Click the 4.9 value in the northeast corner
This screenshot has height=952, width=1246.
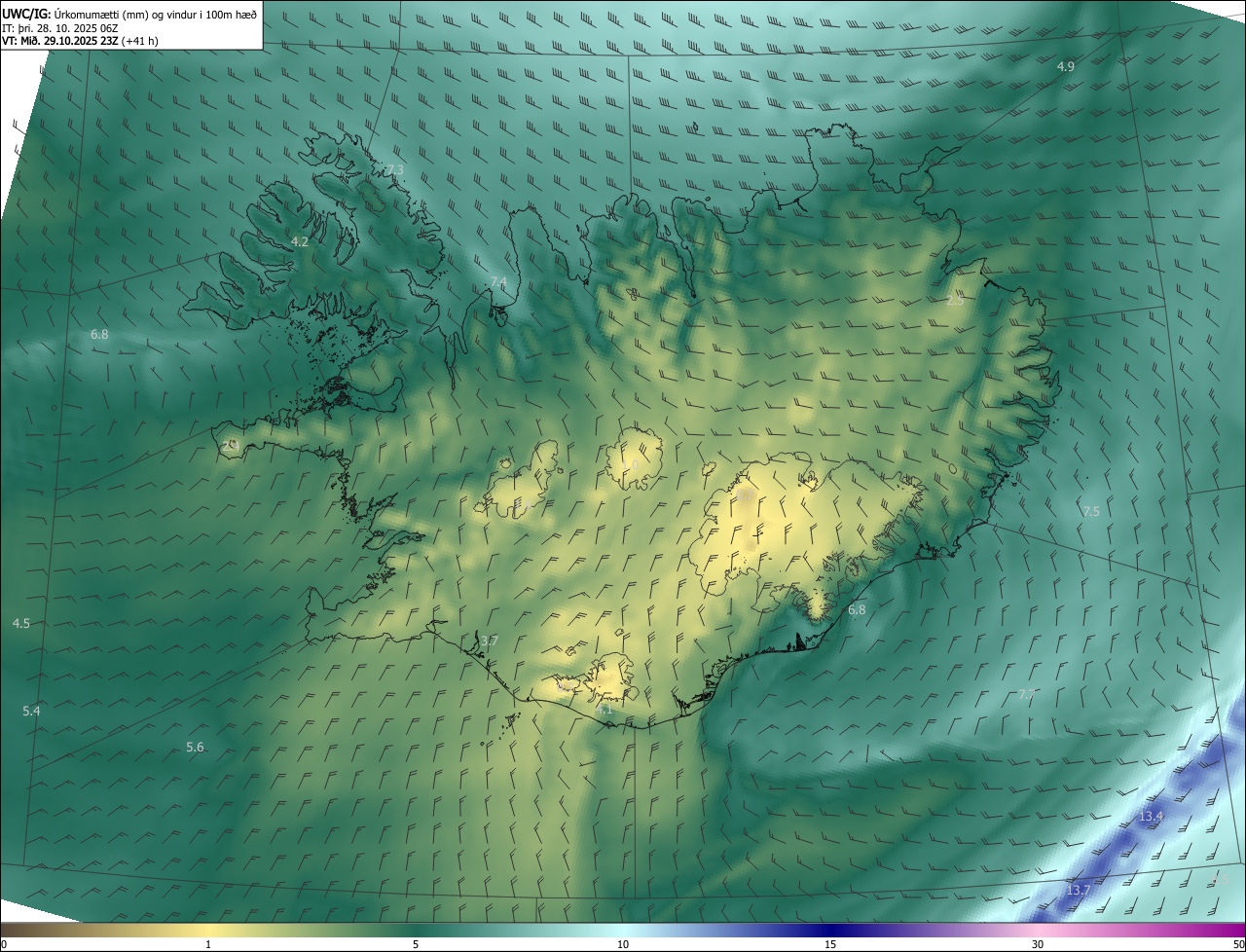click(1066, 66)
